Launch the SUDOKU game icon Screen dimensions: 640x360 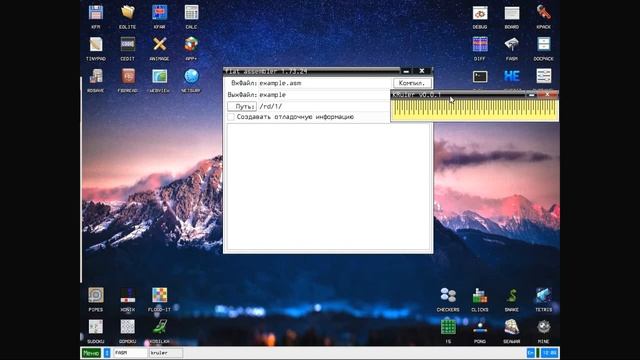[x=96, y=327]
